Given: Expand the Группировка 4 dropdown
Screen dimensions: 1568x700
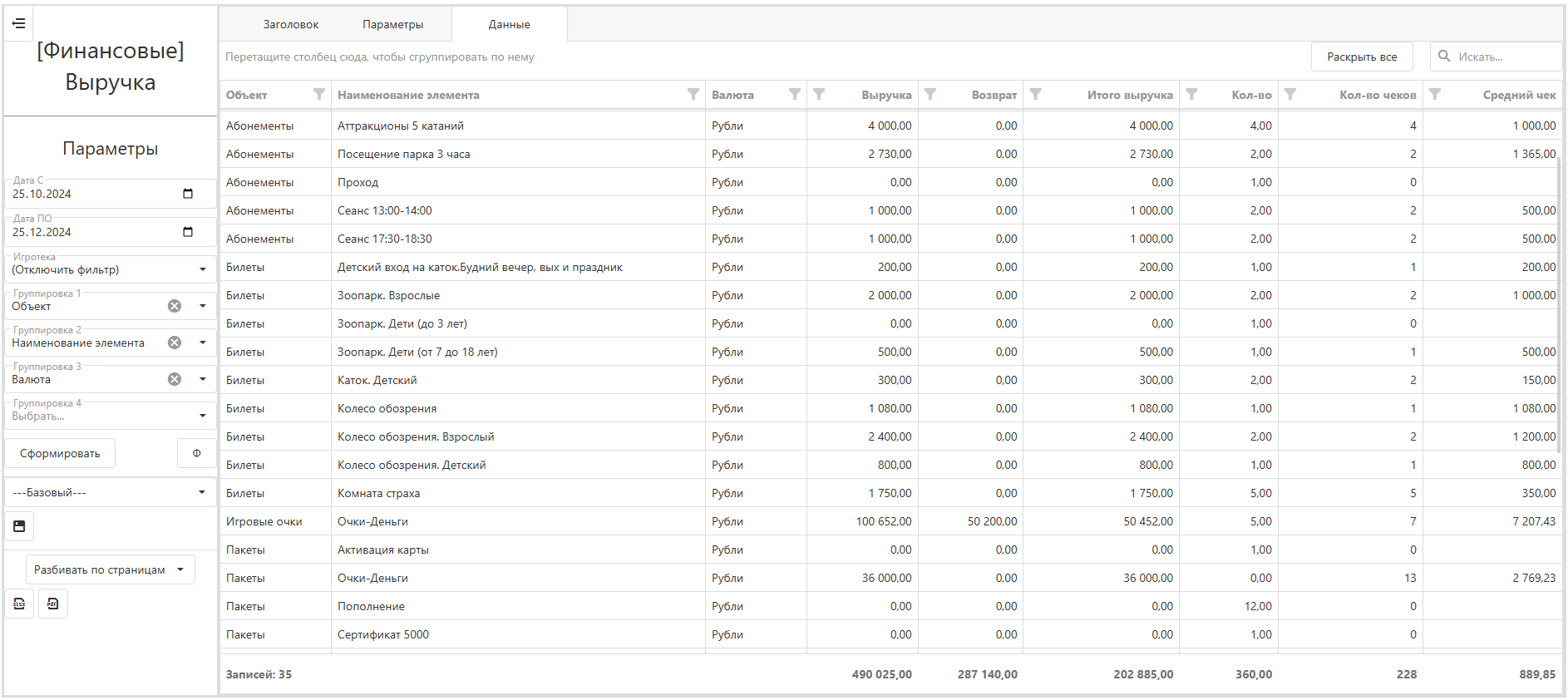Looking at the screenshot, I should tap(203, 416).
